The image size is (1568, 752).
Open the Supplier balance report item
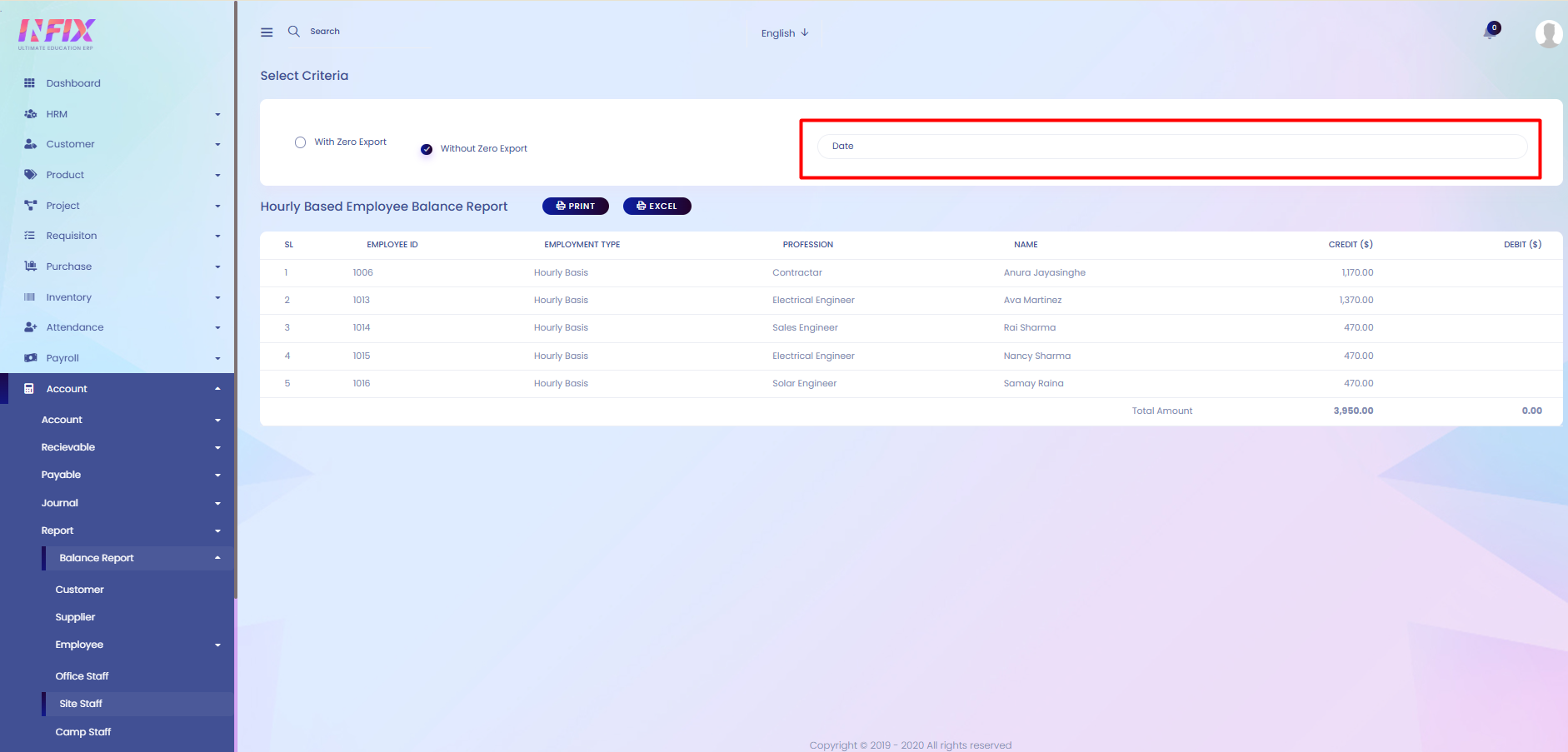(75, 617)
